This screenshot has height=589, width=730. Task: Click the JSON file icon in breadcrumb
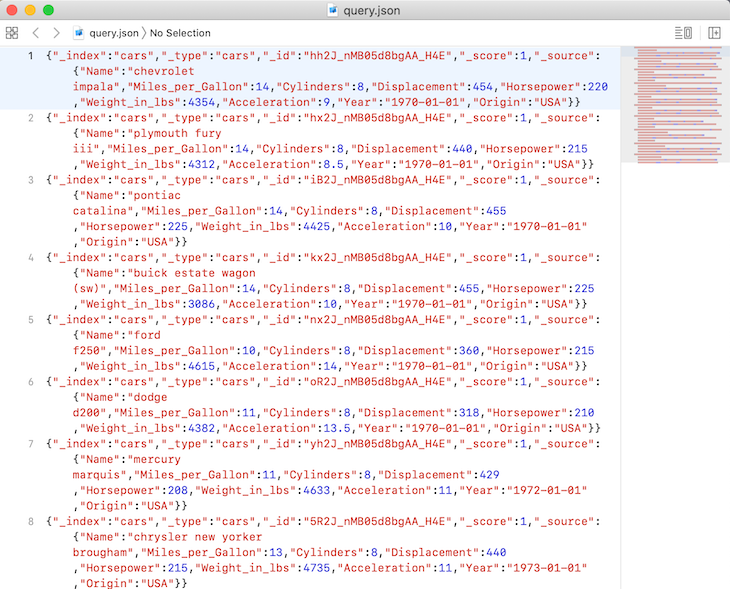click(78, 33)
